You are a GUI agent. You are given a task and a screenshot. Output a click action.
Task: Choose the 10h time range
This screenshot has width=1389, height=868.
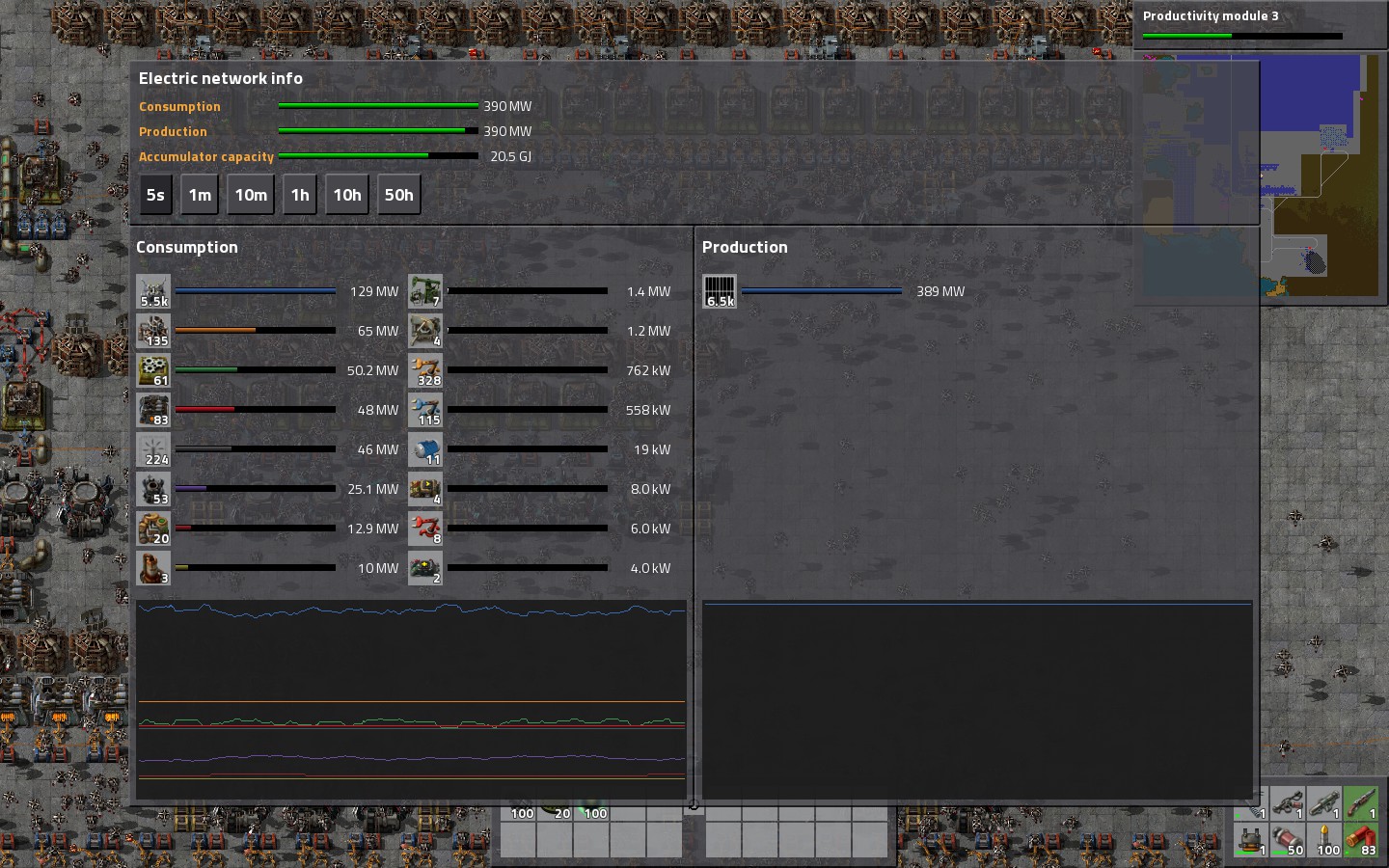pos(347,195)
